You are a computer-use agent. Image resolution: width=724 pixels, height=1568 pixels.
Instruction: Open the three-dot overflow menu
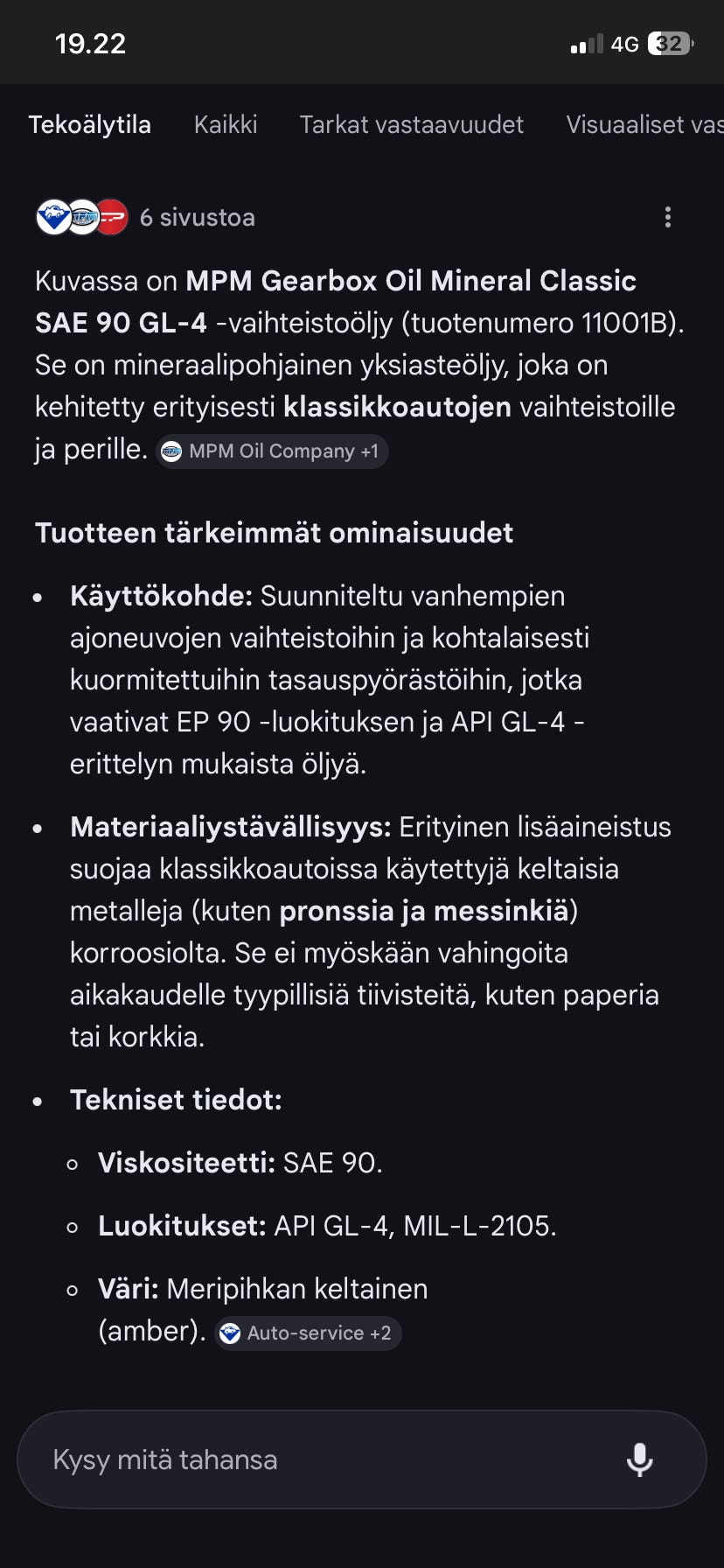[x=668, y=217]
